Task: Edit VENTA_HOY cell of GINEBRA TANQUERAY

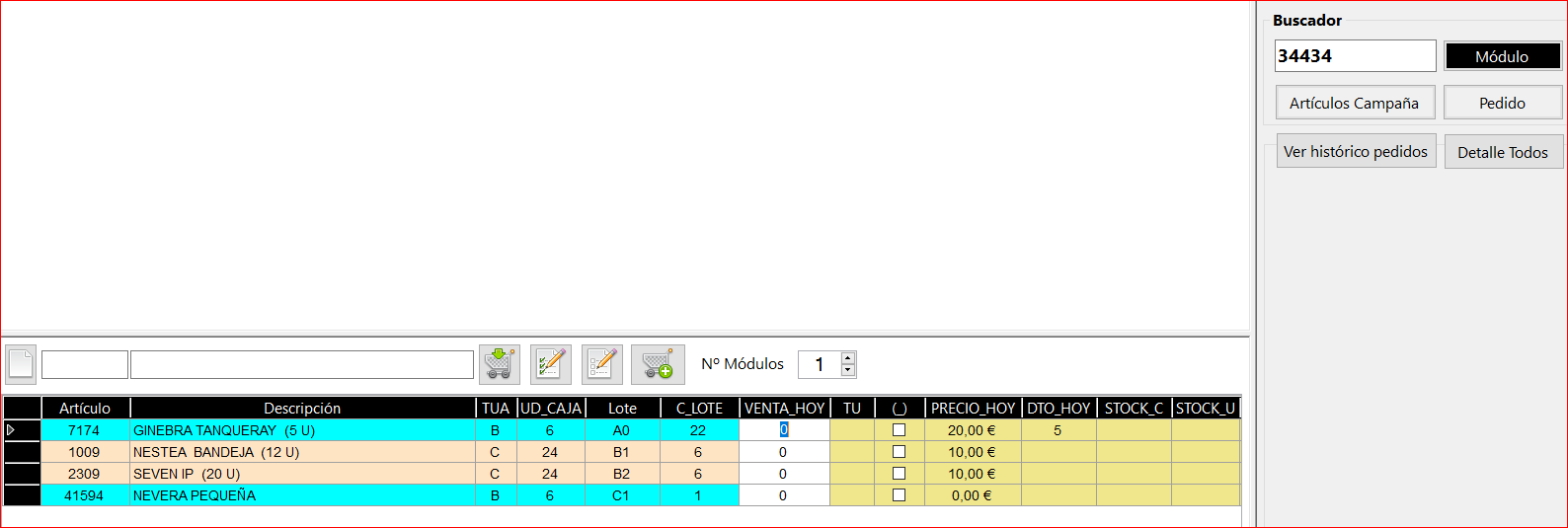Action: [x=784, y=430]
